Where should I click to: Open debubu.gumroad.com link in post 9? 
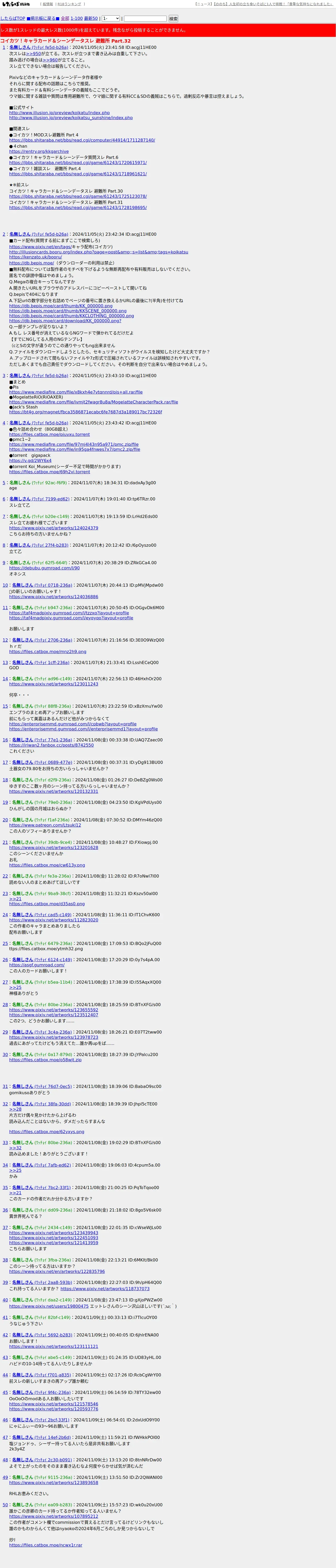(44, 568)
